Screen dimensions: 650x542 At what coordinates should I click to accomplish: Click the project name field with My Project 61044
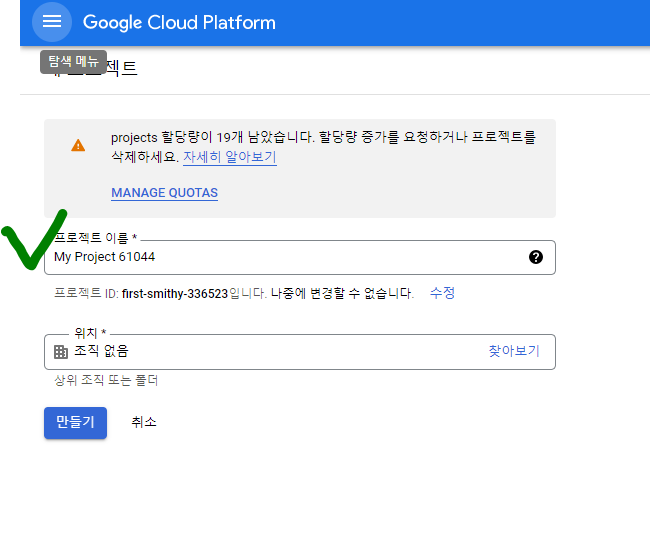pyautogui.click(x=300, y=257)
